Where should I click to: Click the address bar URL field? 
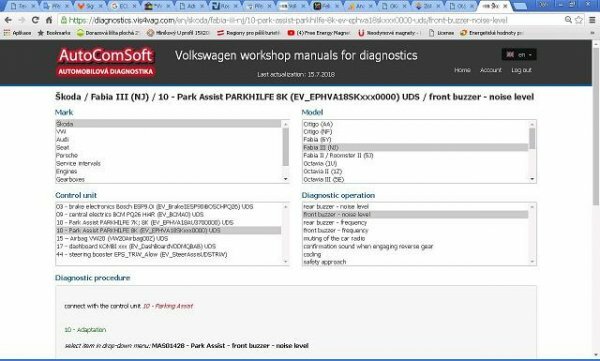310,20
